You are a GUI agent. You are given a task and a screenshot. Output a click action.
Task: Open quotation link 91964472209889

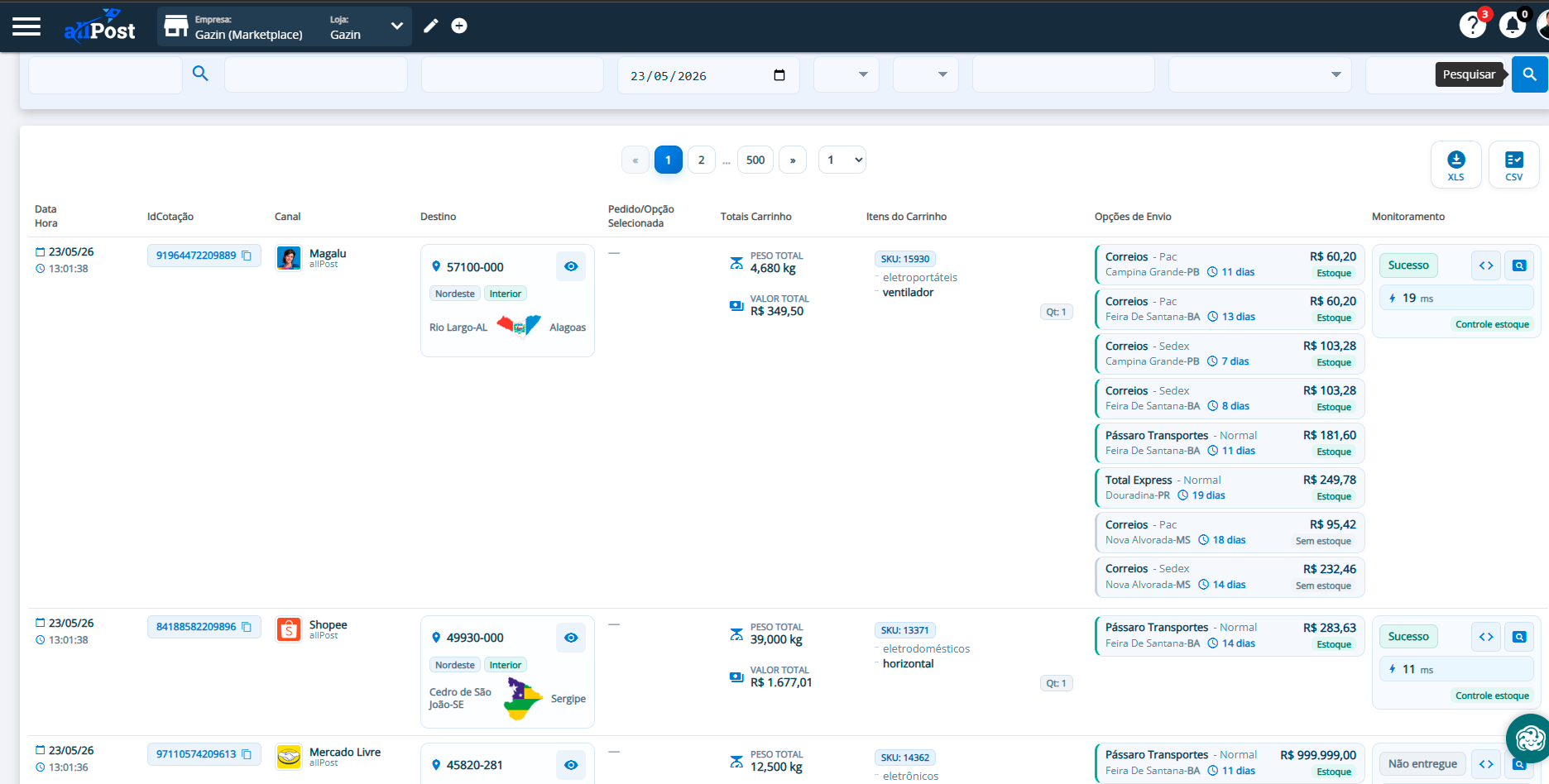pyautogui.click(x=196, y=256)
